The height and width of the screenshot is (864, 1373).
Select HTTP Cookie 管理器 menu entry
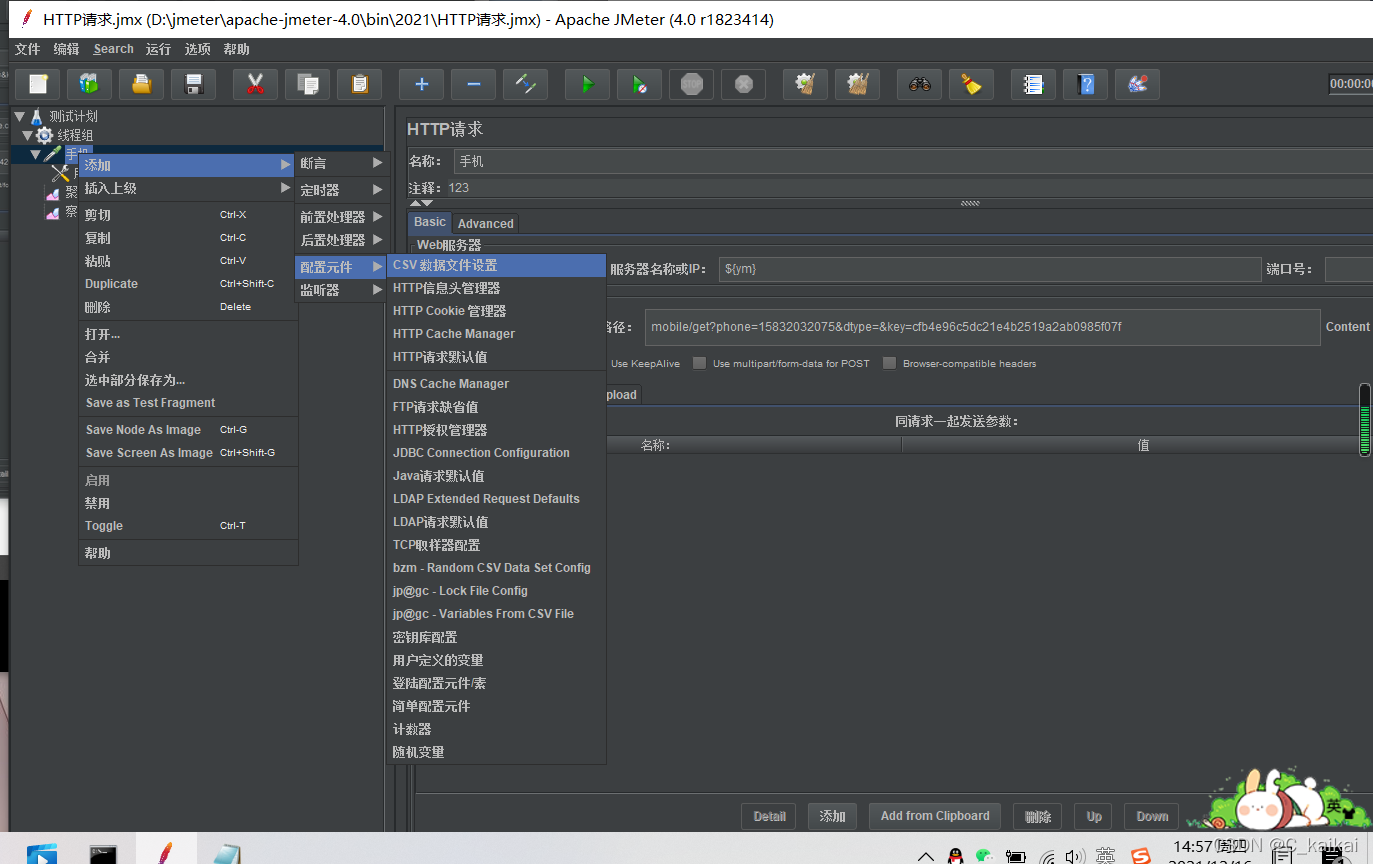coord(497,311)
